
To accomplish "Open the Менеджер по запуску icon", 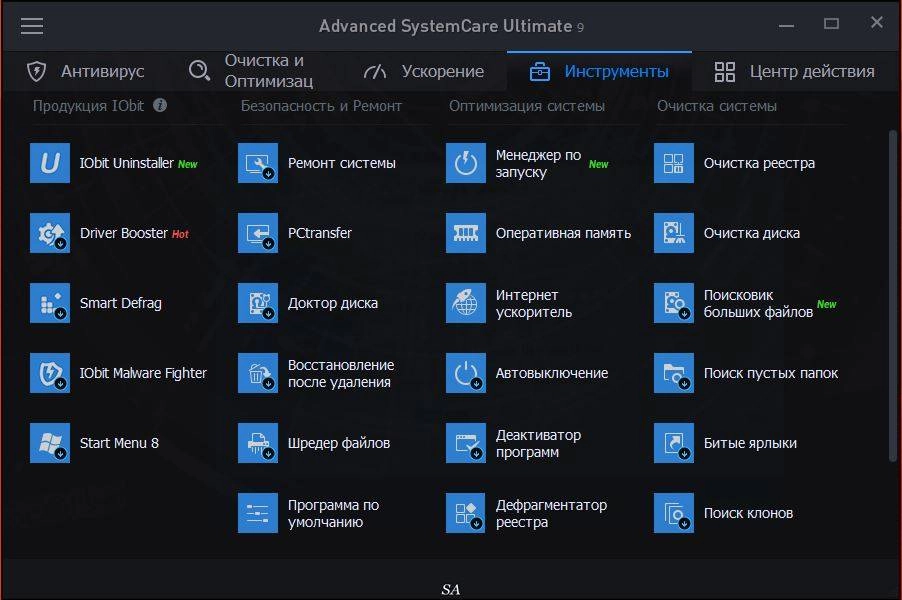I will click(x=466, y=163).
